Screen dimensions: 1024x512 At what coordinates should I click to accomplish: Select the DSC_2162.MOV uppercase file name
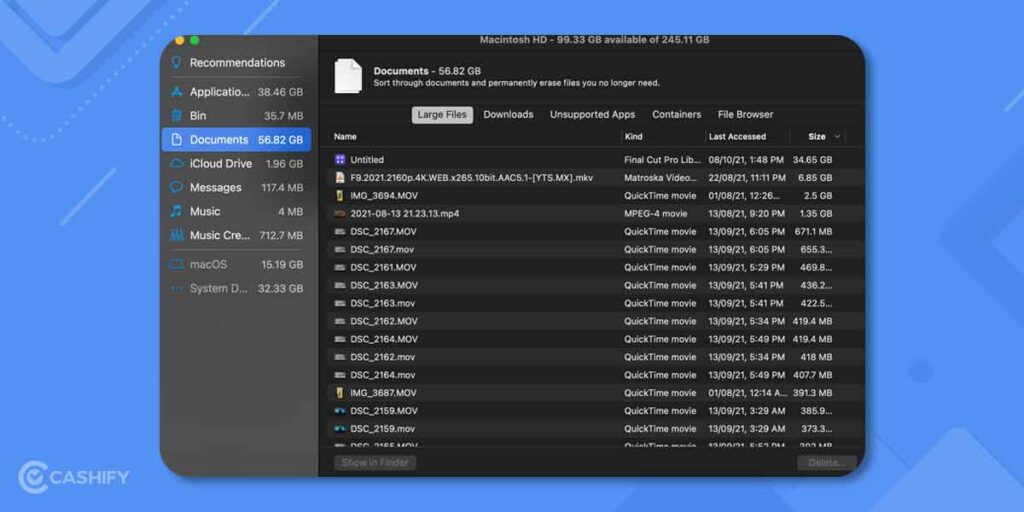(x=384, y=321)
